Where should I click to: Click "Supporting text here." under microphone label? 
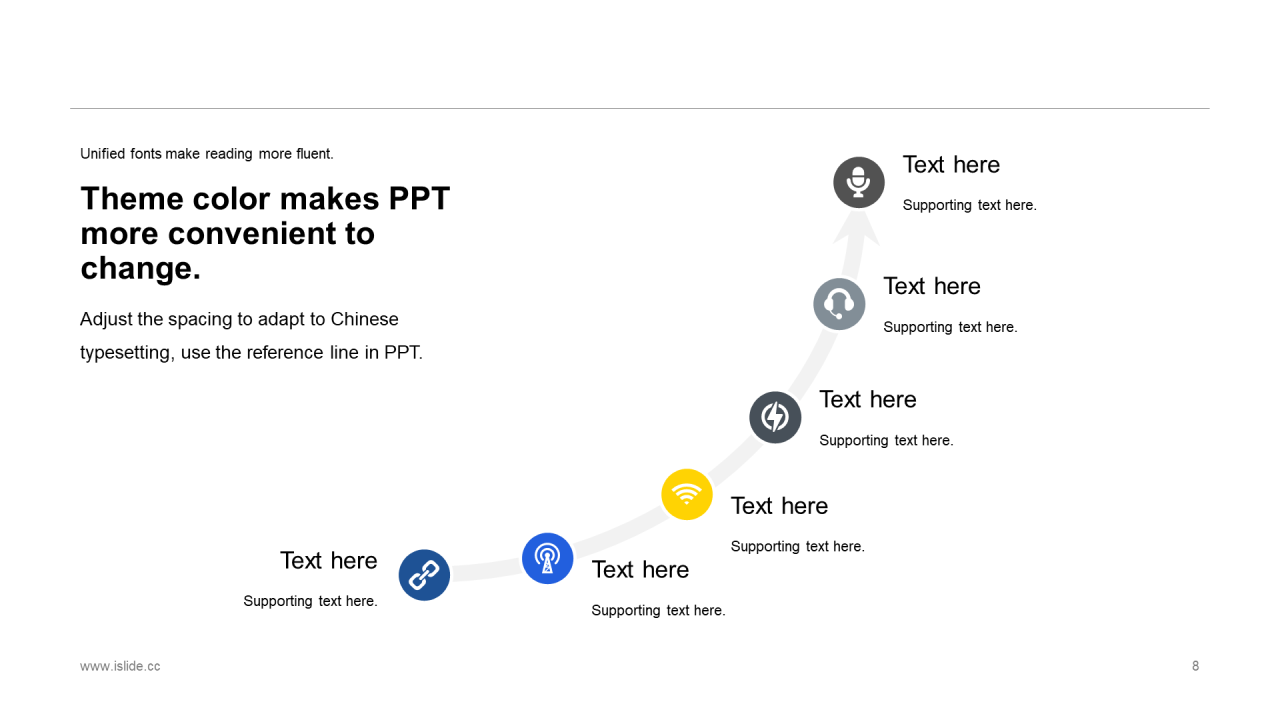[969, 205]
